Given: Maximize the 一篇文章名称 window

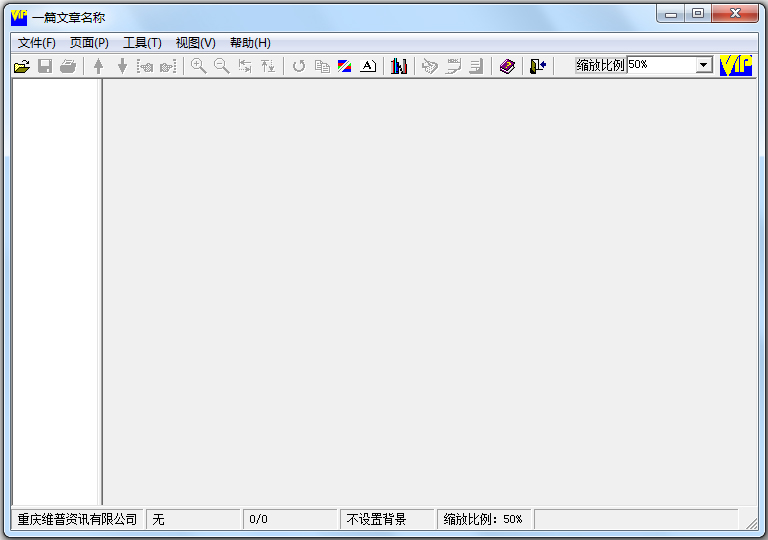Looking at the screenshot, I should tap(698, 14).
